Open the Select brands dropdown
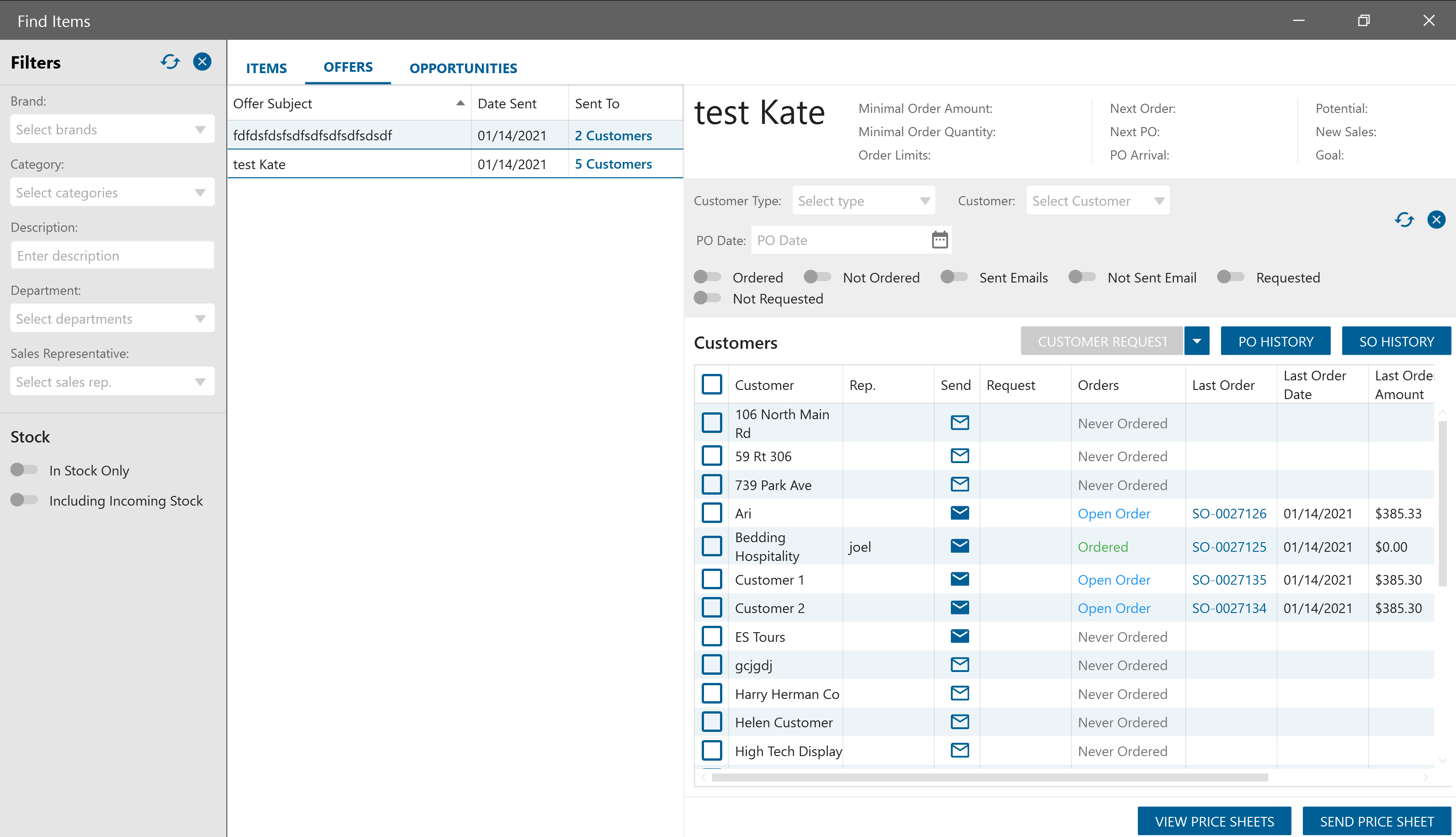The width and height of the screenshot is (1456, 837). click(112, 129)
